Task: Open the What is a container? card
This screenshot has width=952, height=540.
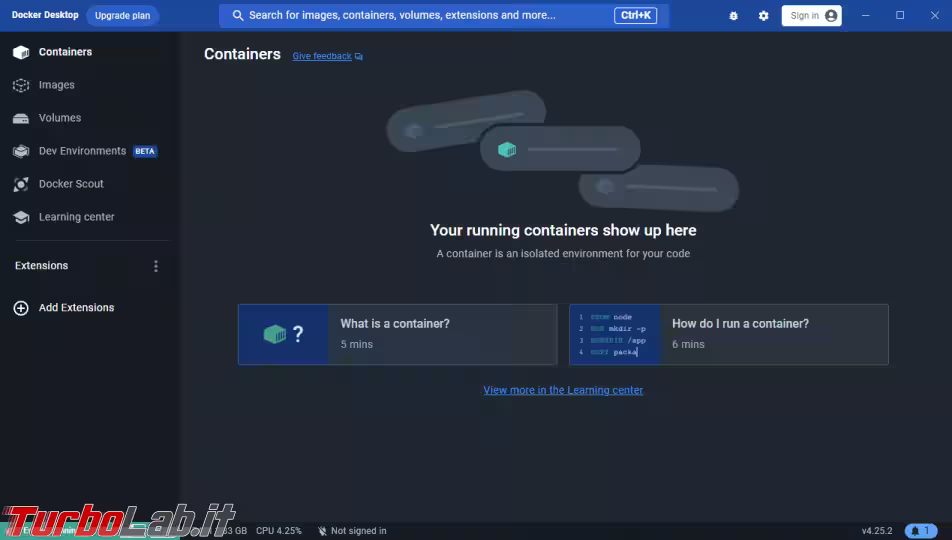Action: pos(398,335)
